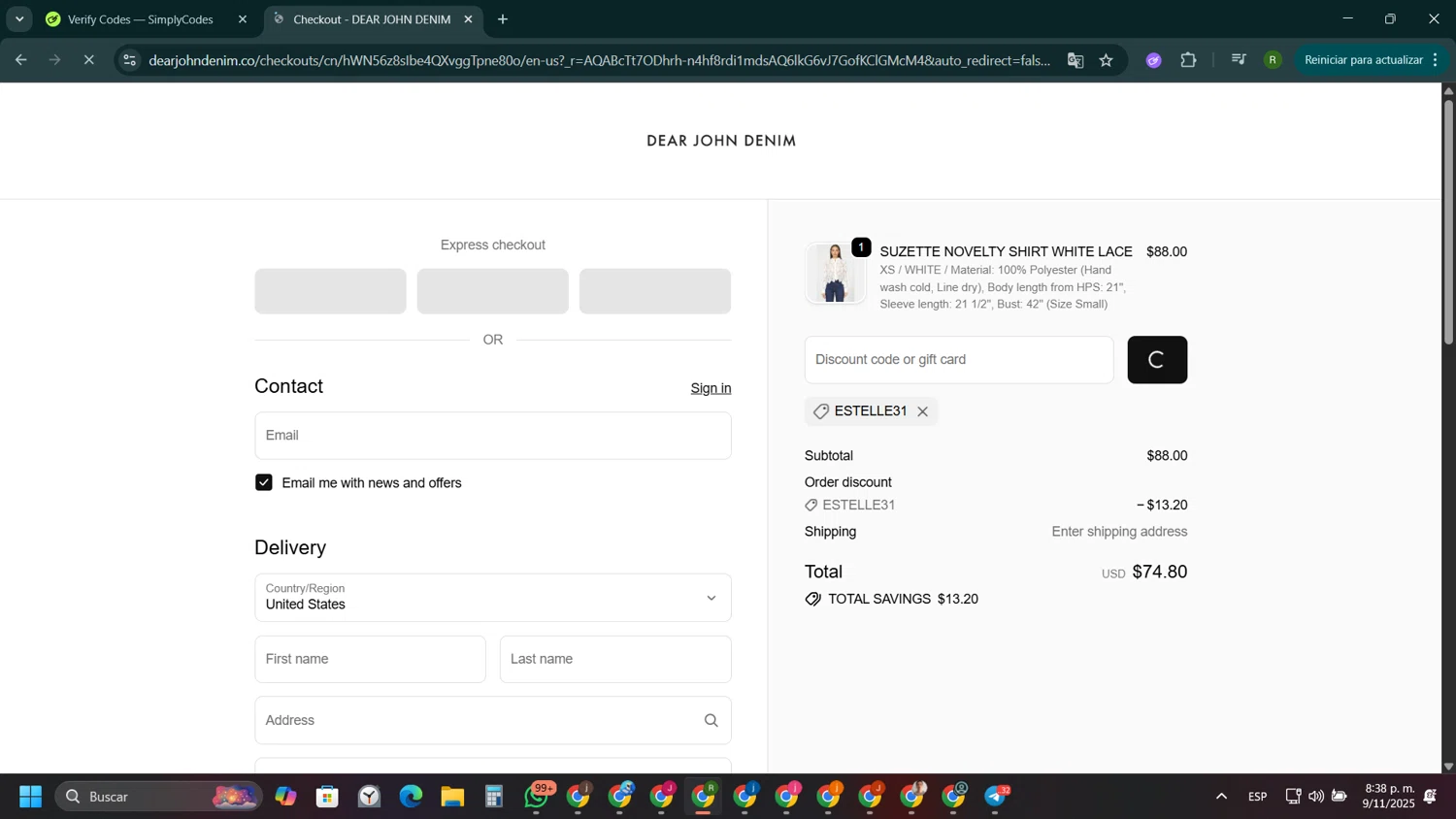This screenshot has height=819, width=1456.
Task: Go forward in browser history
Action: click(x=54, y=60)
